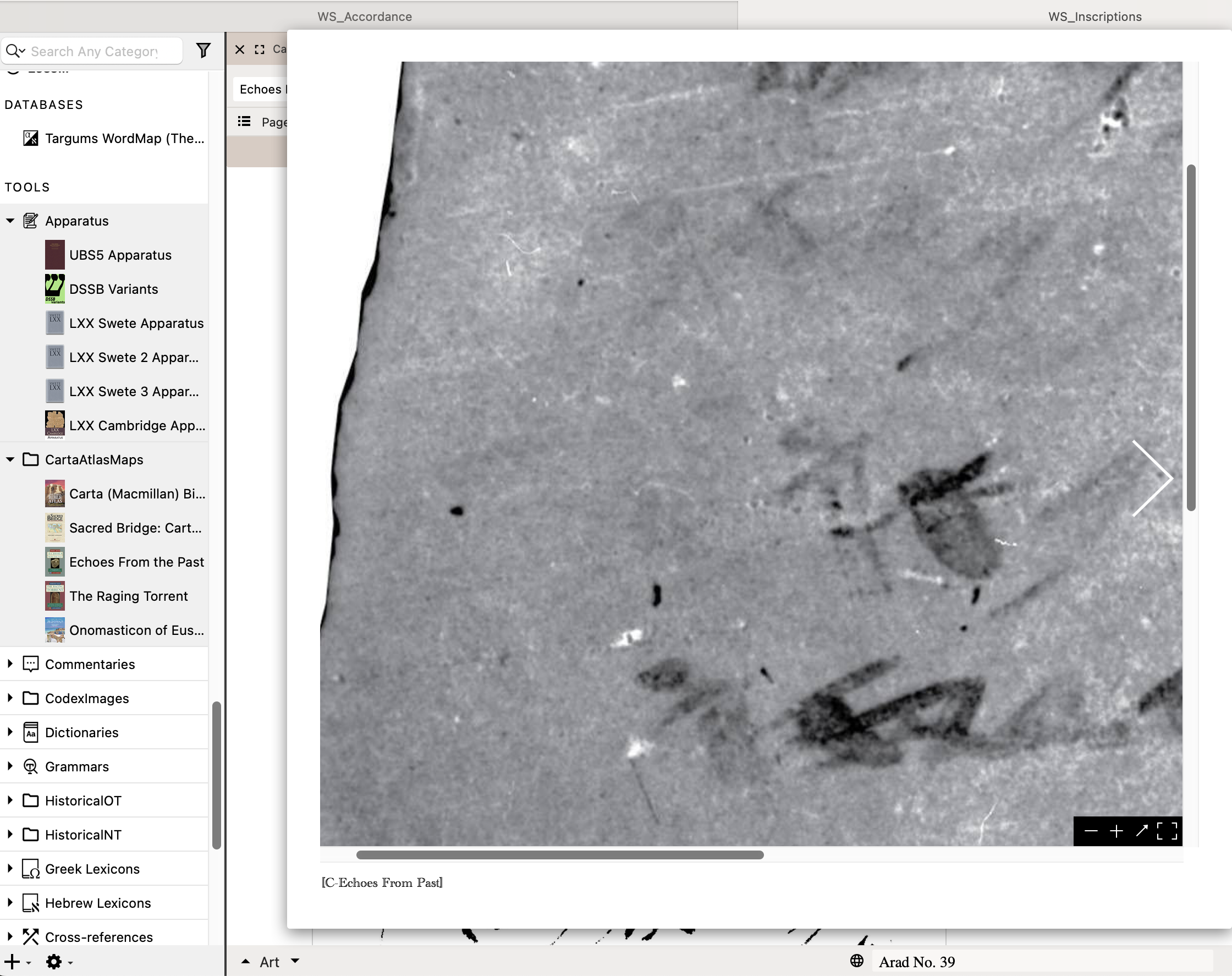
Task: Switch to the WS_Accordance workspace tab
Action: [365, 17]
